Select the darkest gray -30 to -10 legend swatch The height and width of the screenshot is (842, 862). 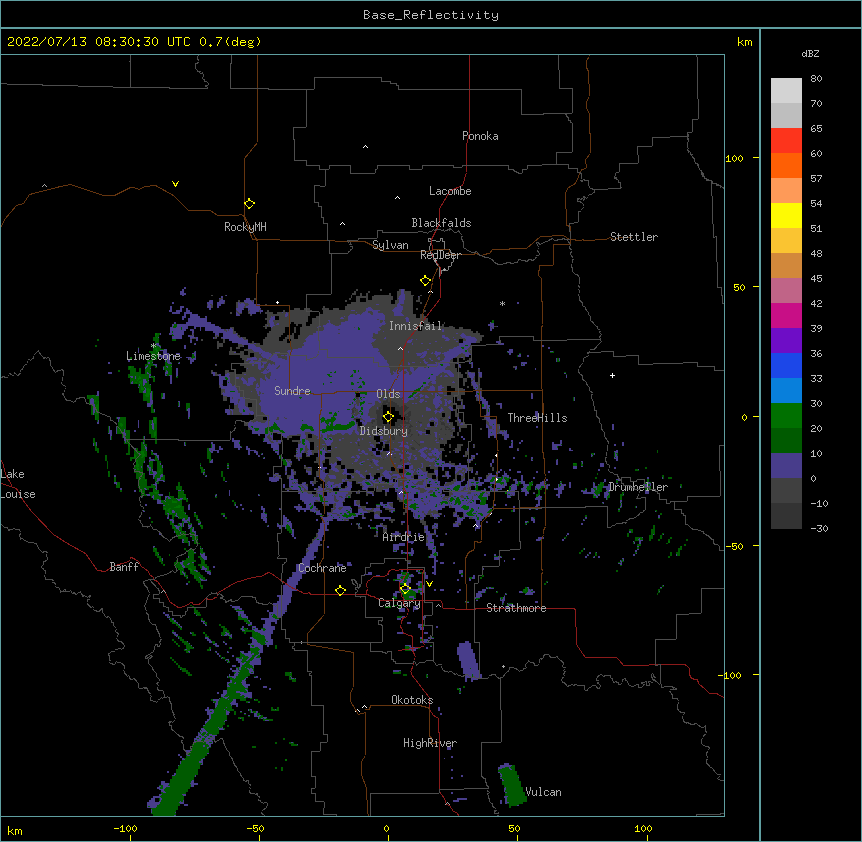coord(786,516)
